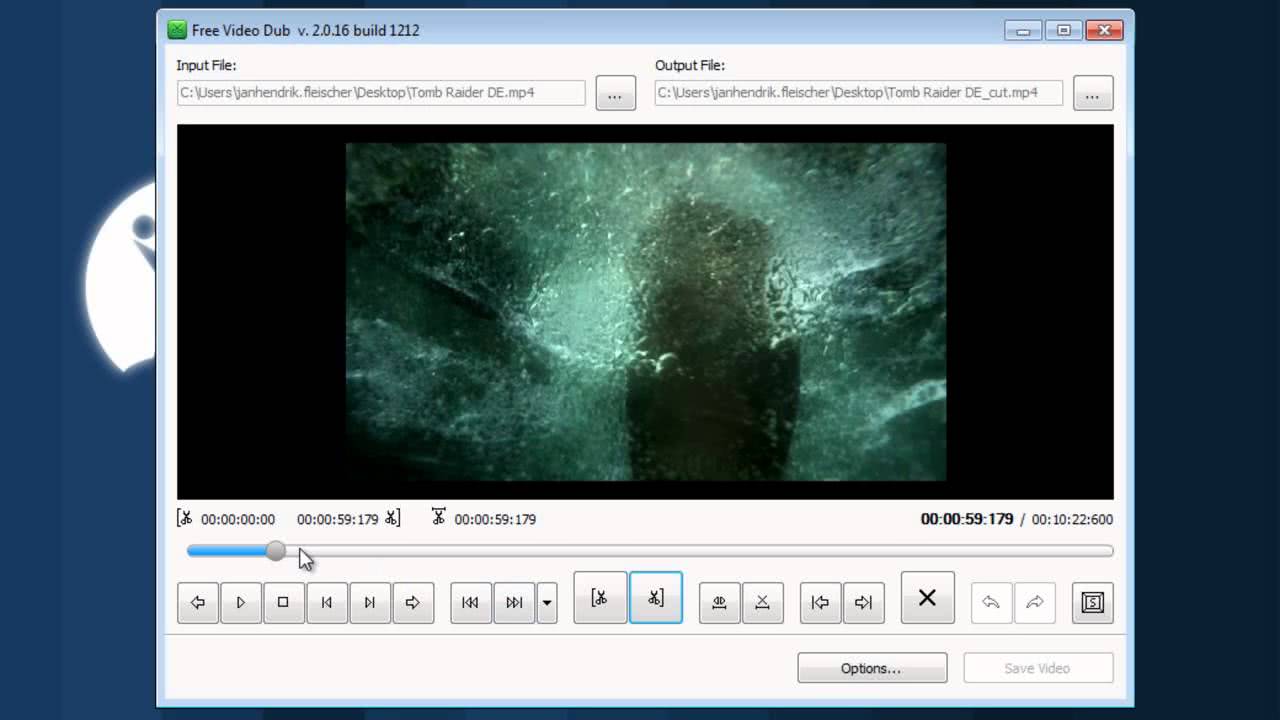The height and width of the screenshot is (720, 1280).
Task: Open the Options dialog
Action: coord(871,668)
